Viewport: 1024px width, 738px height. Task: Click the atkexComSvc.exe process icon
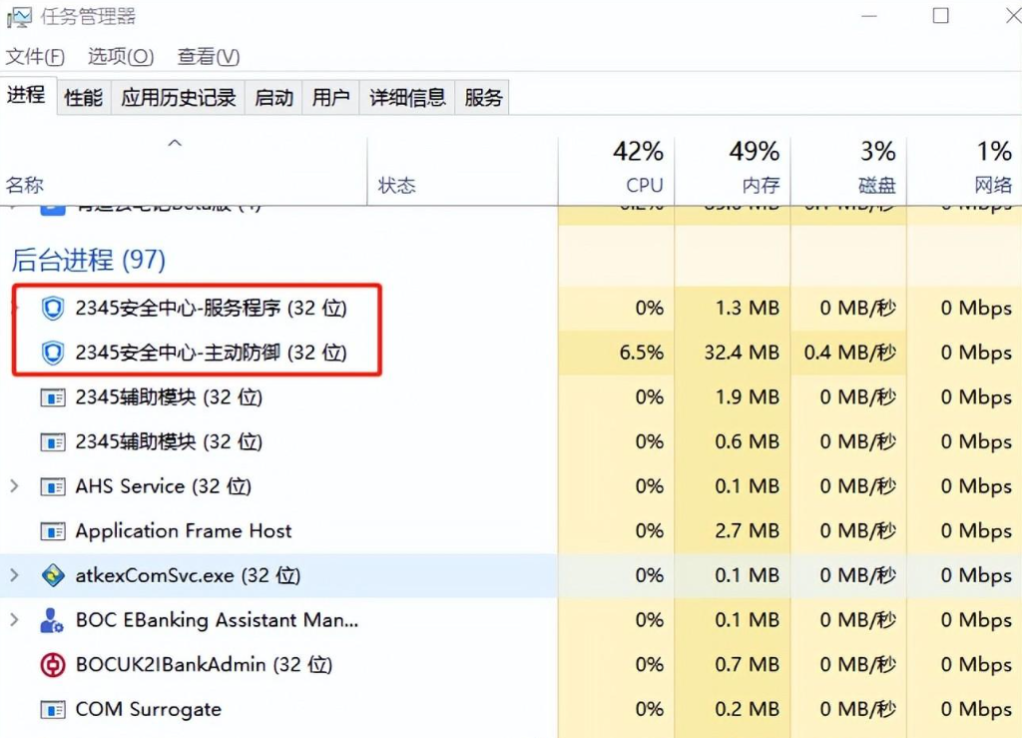coord(53,575)
